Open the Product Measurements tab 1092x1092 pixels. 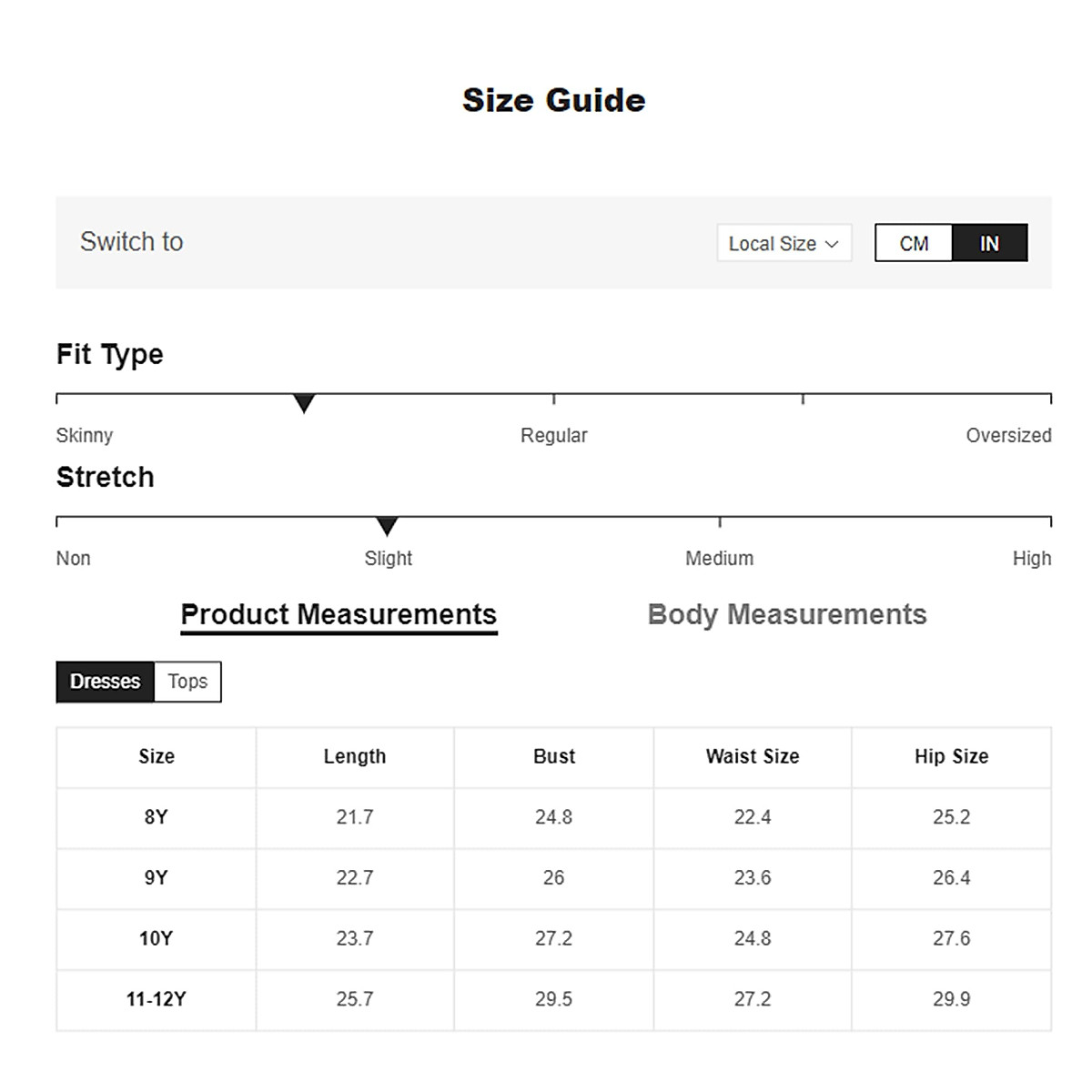[x=339, y=614]
